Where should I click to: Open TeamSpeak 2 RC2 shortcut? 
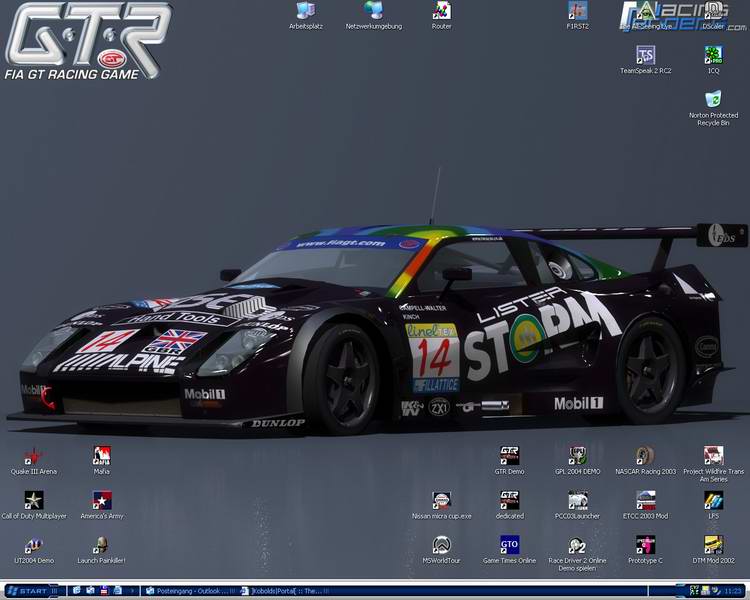(646, 60)
